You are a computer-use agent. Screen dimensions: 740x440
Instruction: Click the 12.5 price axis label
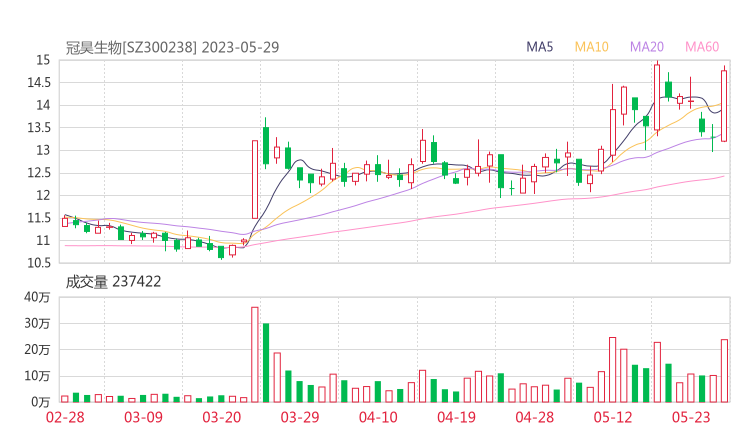(39, 173)
